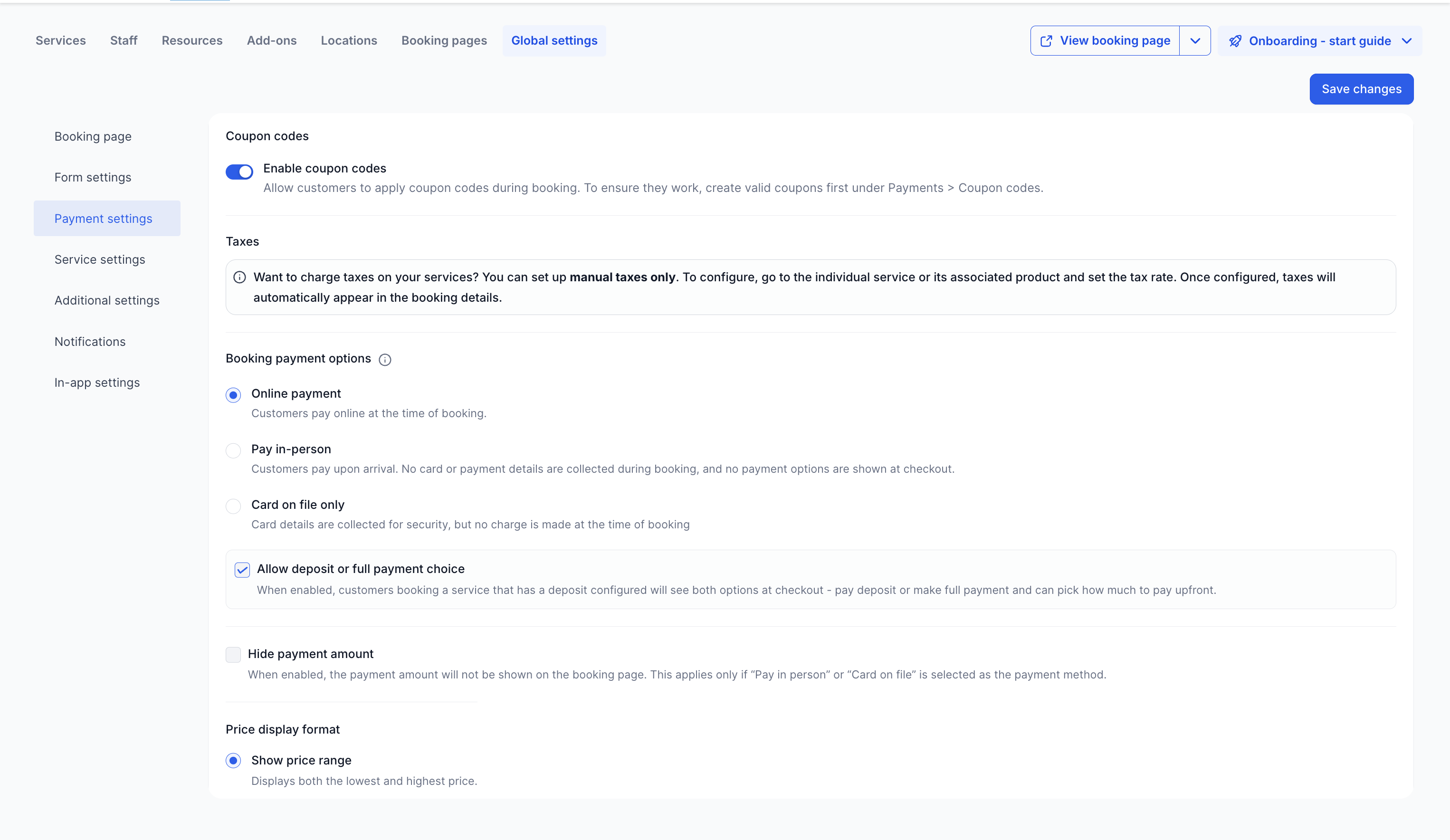Expand the Onboarding start guide chevron
The height and width of the screenshot is (840, 1450).
tap(1407, 41)
